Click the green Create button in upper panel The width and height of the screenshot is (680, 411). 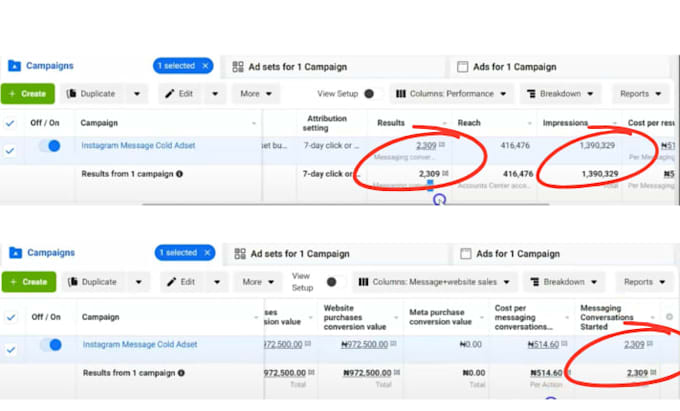pyautogui.click(x=28, y=94)
